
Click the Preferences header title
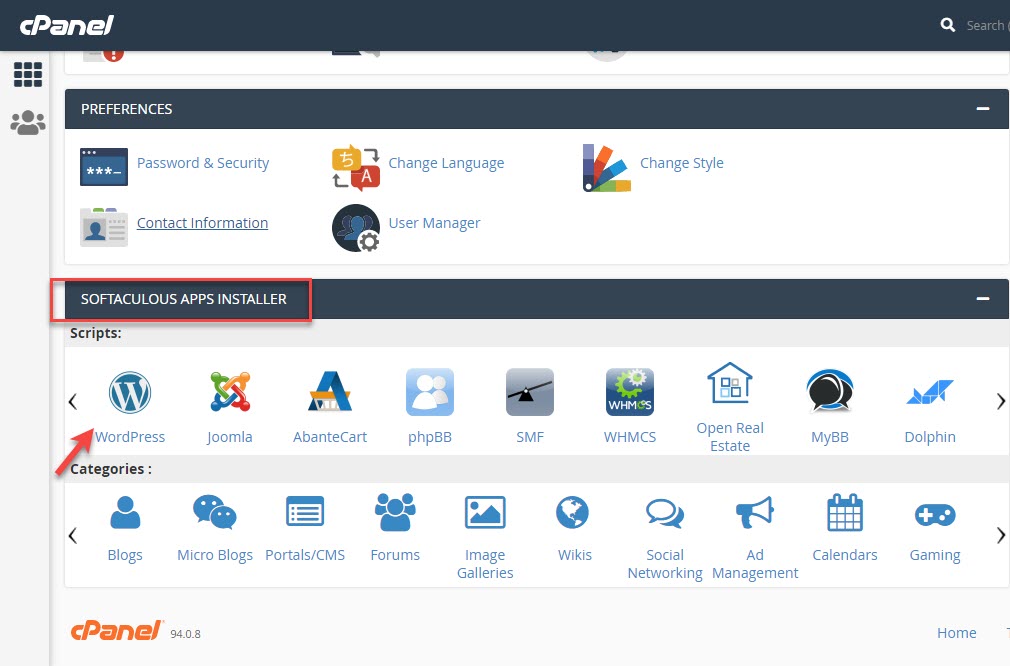[x=126, y=109]
